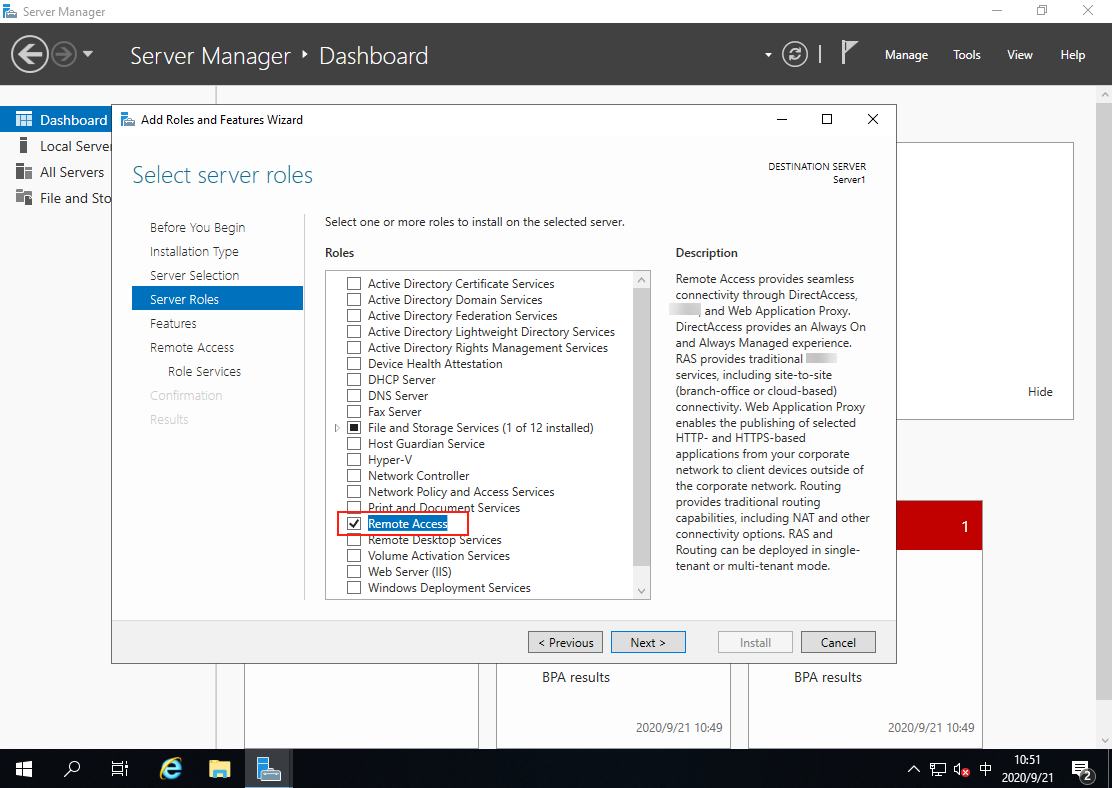Check the Hyper-V role checkbox
1112x788 pixels.
pyautogui.click(x=354, y=460)
